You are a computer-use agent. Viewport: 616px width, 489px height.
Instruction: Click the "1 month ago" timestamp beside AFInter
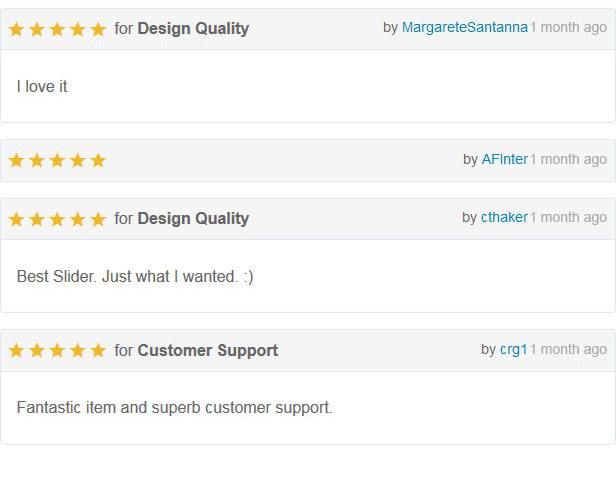click(x=568, y=159)
